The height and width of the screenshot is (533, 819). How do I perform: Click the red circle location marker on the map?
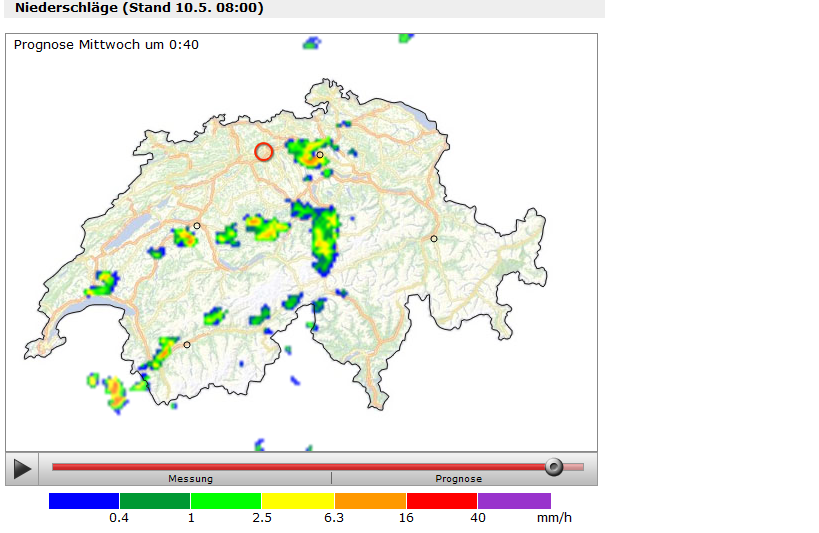[264, 152]
